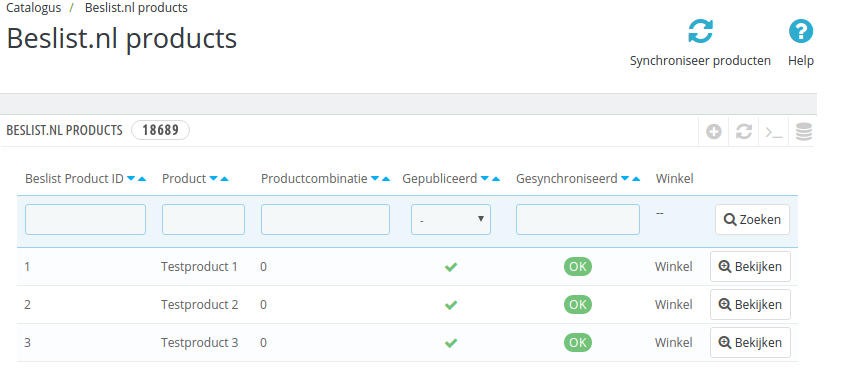Open the Gepubliceerd filter dropdown
The width and height of the screenshot is (855, 382).
(451, 220)
